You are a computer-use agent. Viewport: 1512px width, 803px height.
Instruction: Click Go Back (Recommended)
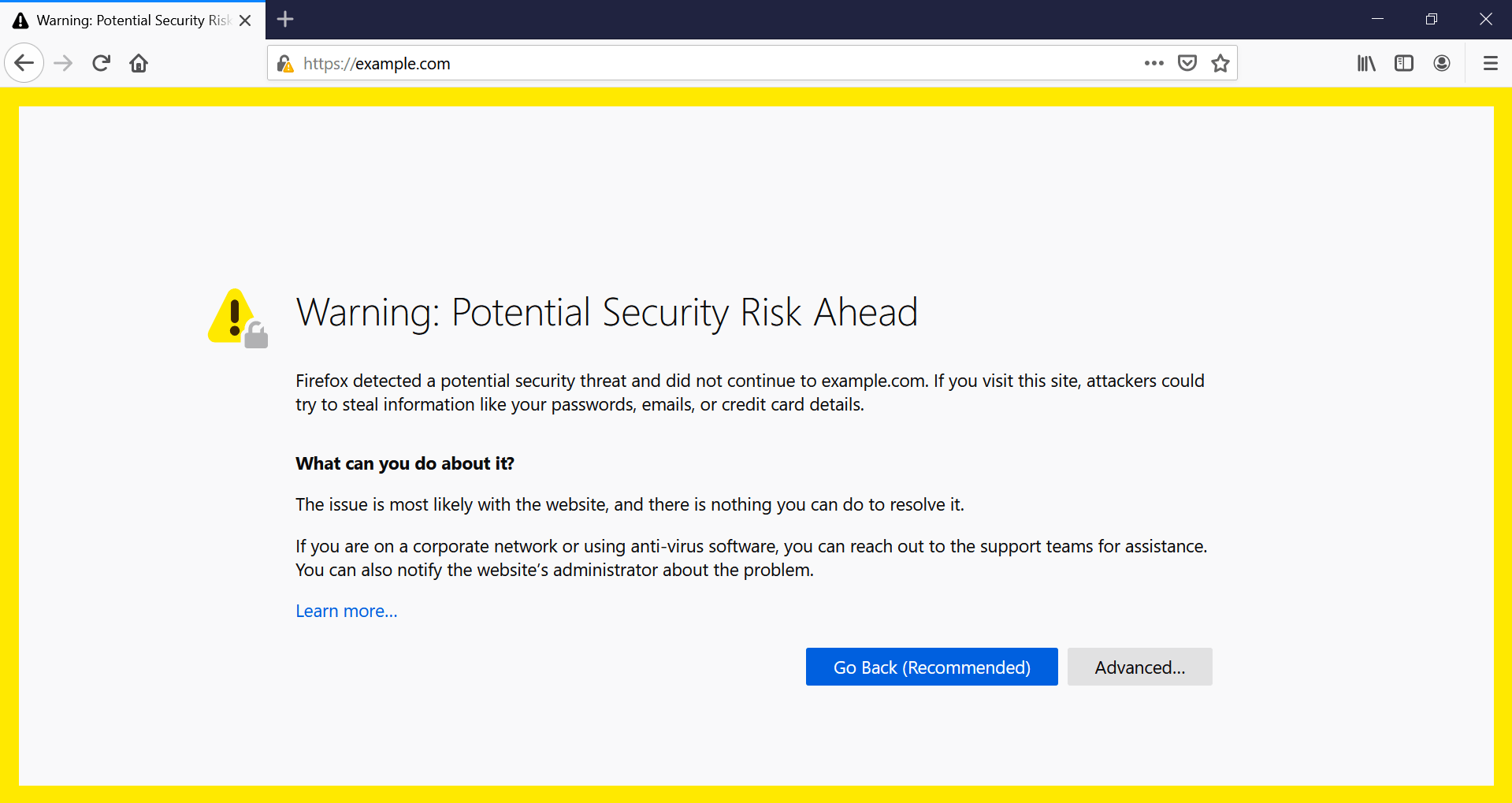pos(931,667)
